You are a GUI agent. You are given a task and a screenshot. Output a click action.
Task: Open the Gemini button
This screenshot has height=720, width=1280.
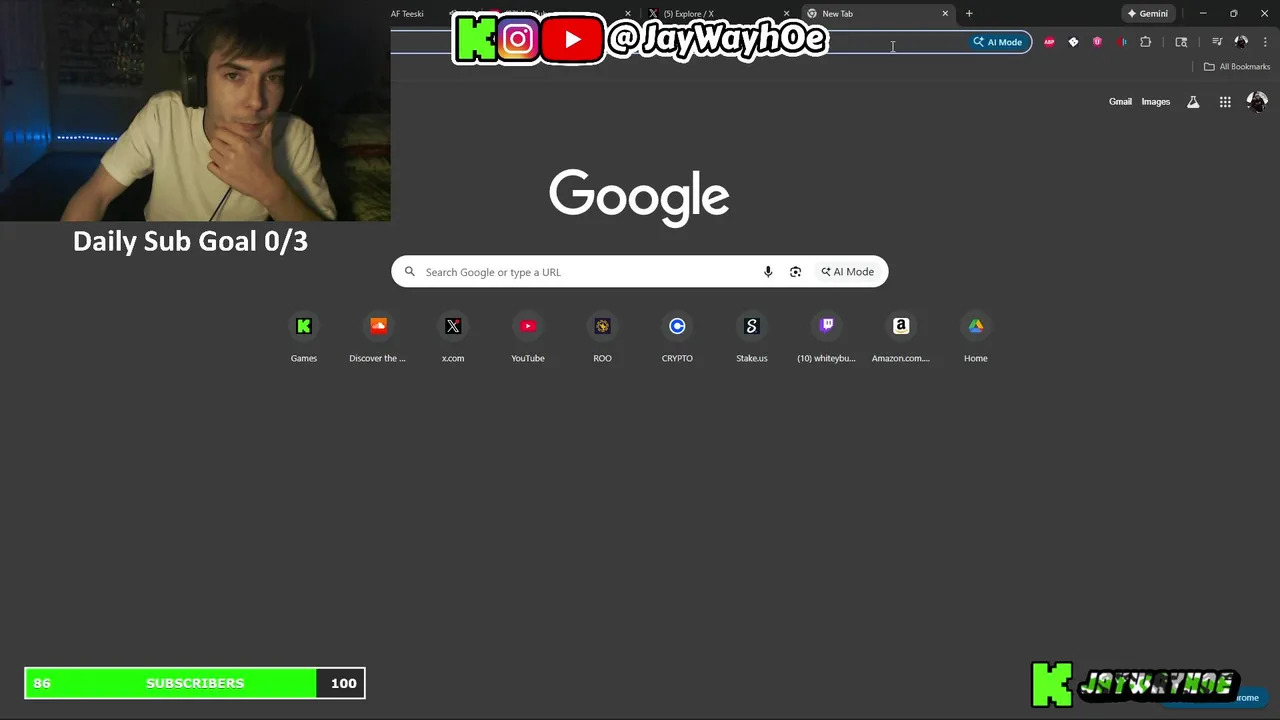pos(1148,14)
